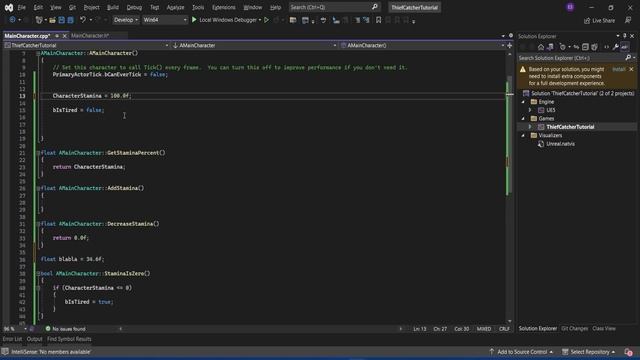Click the feedback icon beside Live Share

click(628, 20)
